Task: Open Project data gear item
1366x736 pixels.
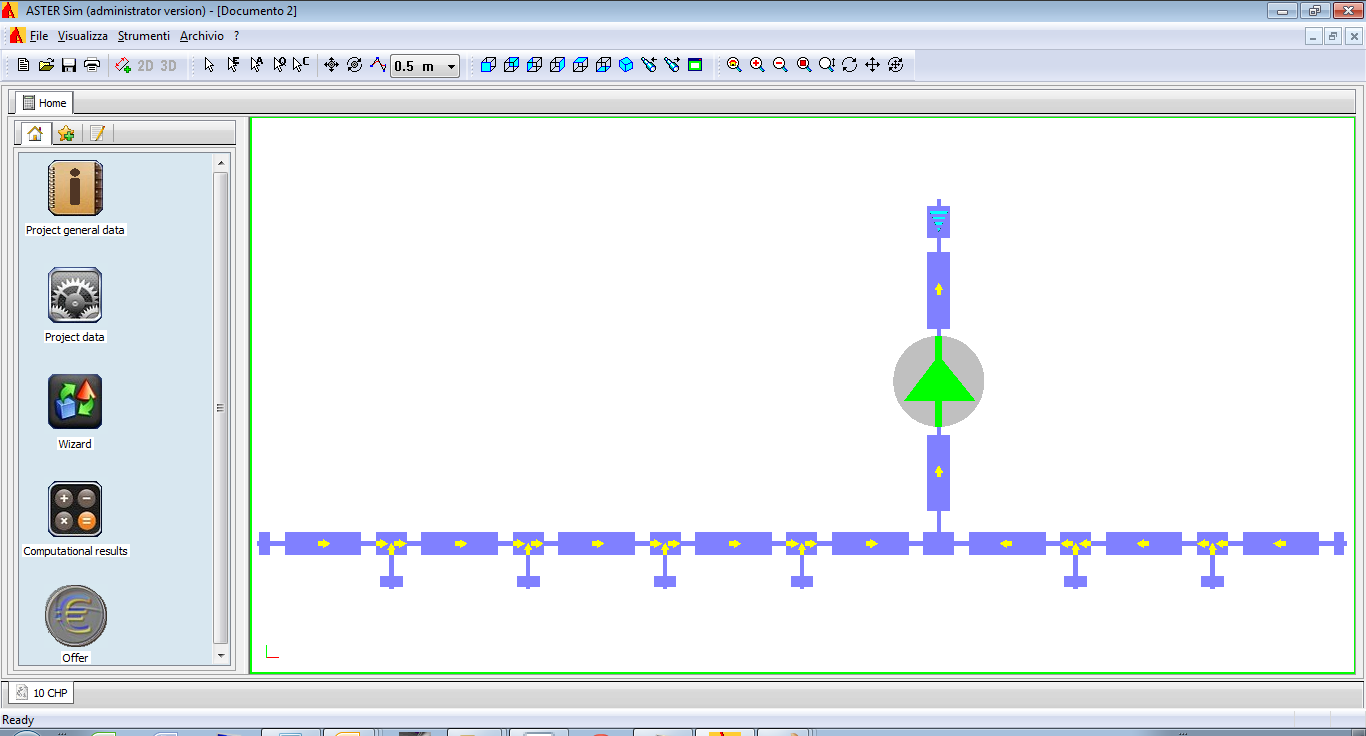Action: coord(75,305)
